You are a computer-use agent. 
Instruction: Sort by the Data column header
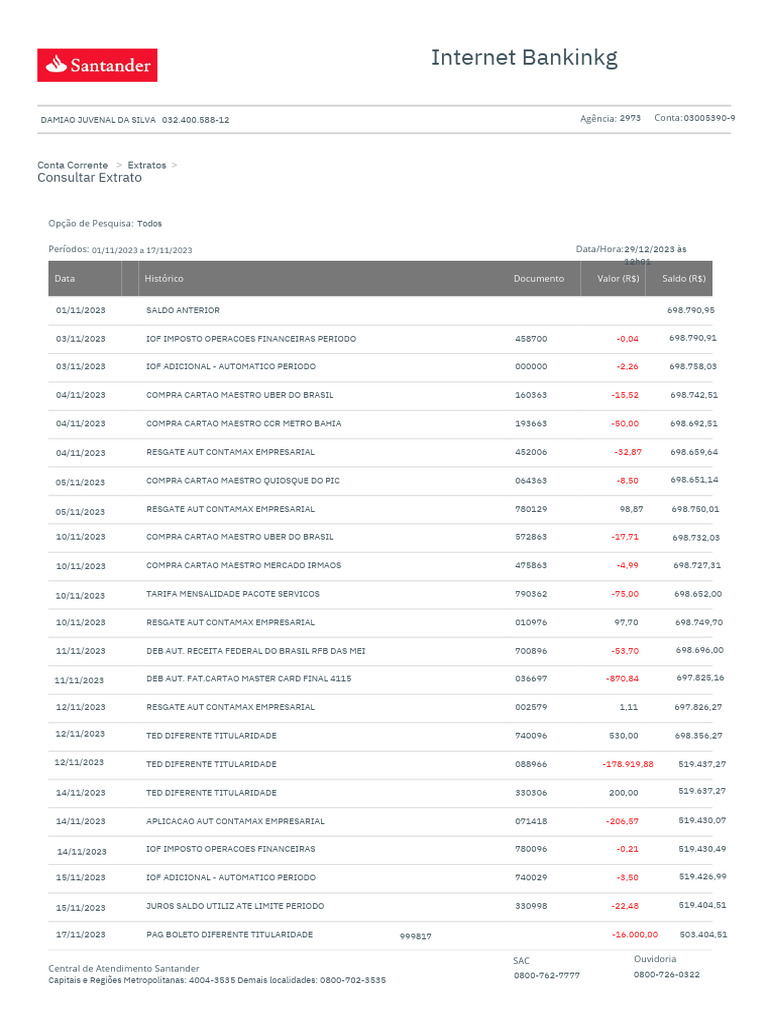tap(65, 278)
